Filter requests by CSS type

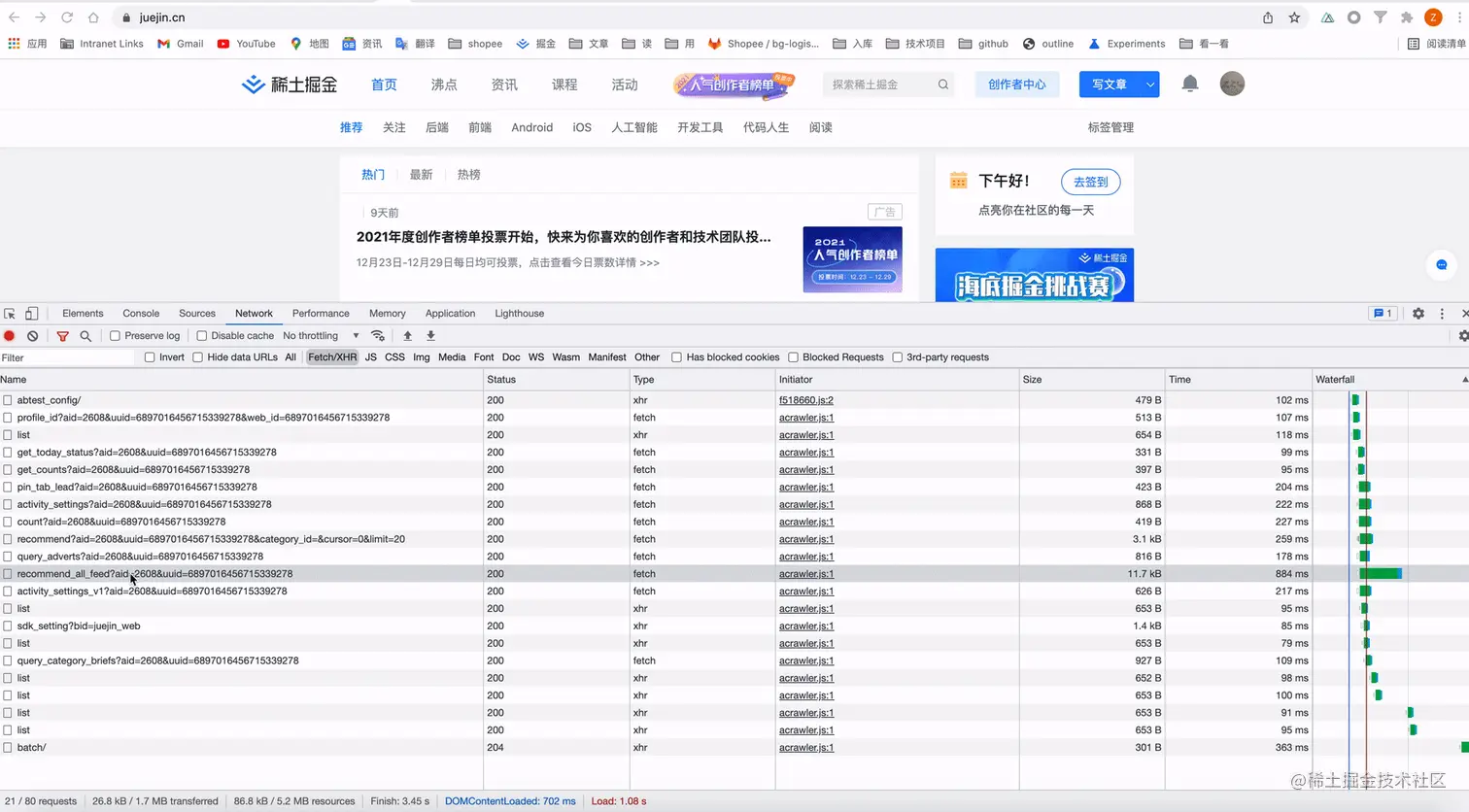[394, 357]
